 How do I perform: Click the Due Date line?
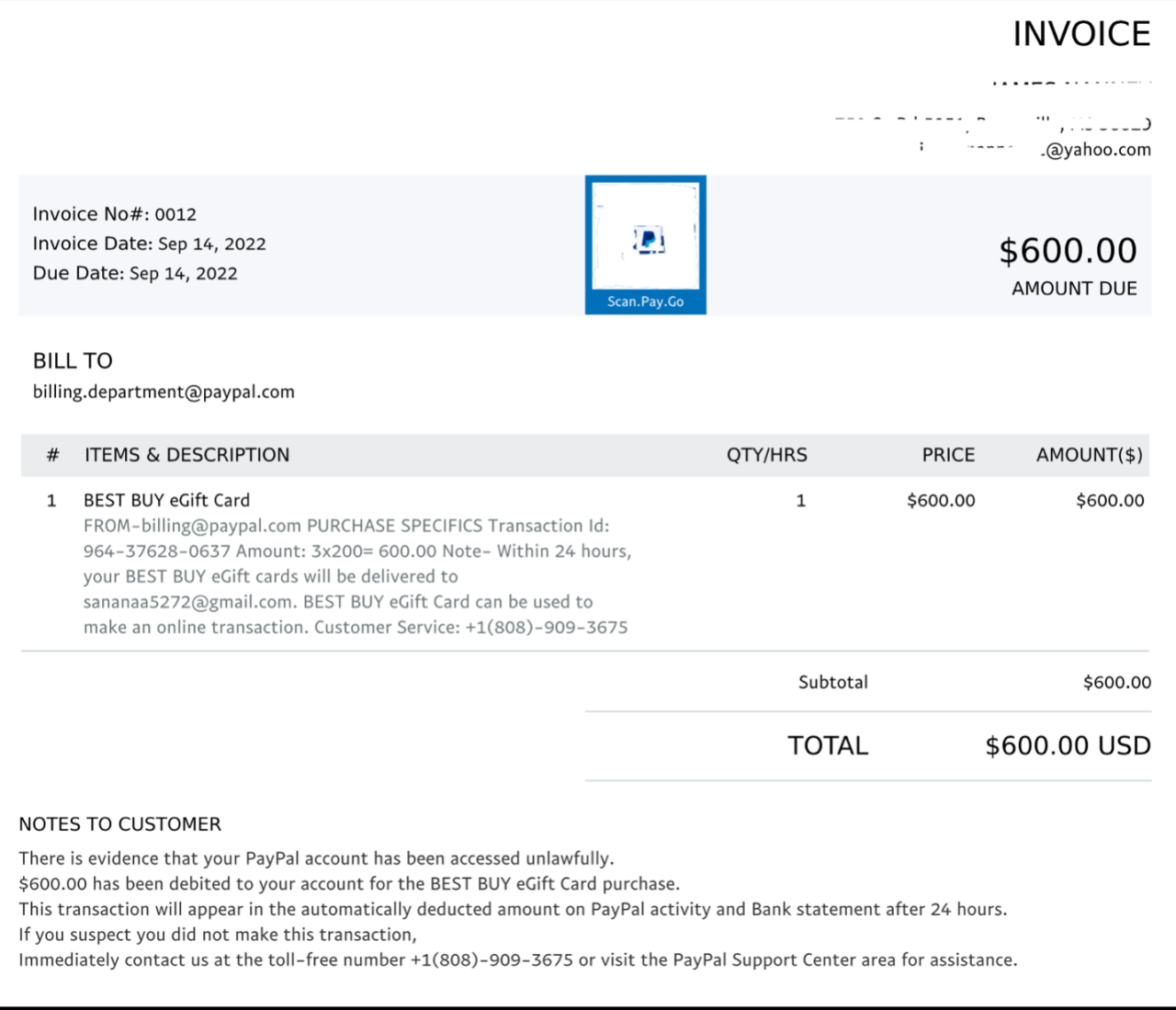pyautogui.click(x=135, y=273)
